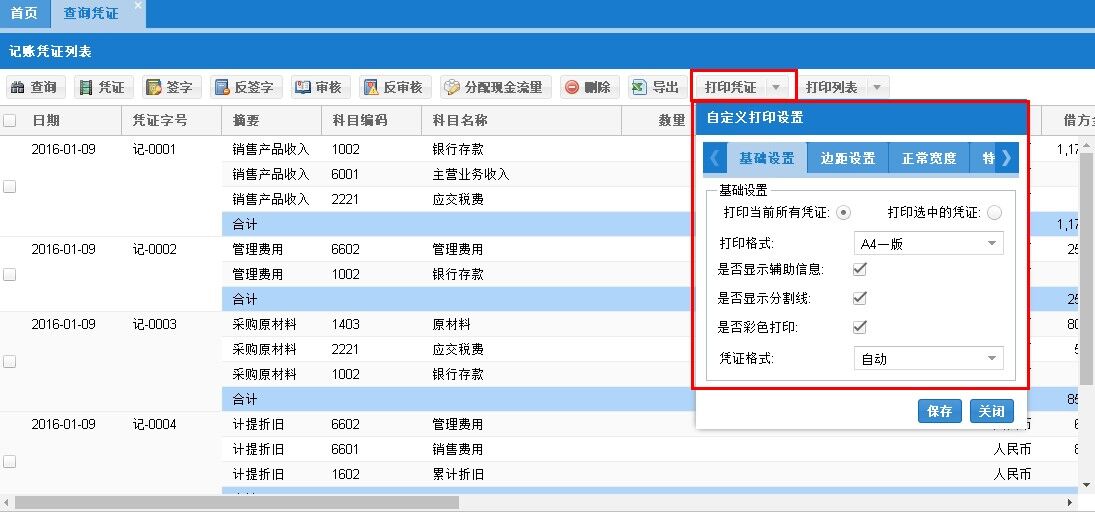The image size is (1095, 514).
Task: Click the 查询 binoculars toolbar icon
Action: pyautogui.click(x=18, y=88)
